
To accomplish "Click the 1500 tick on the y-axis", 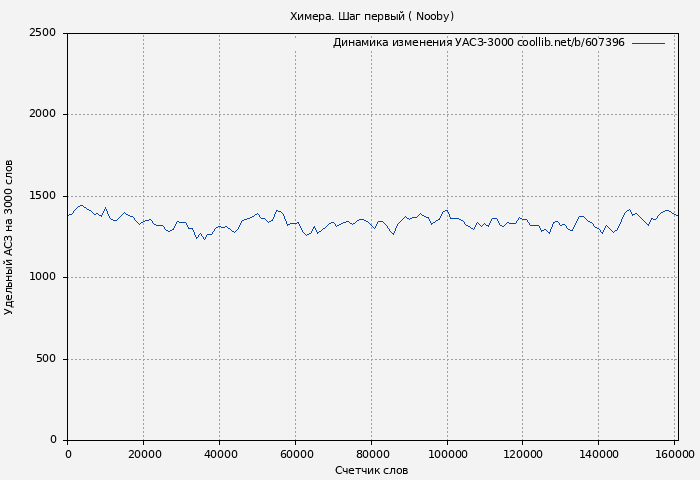I will coord(42,196).
